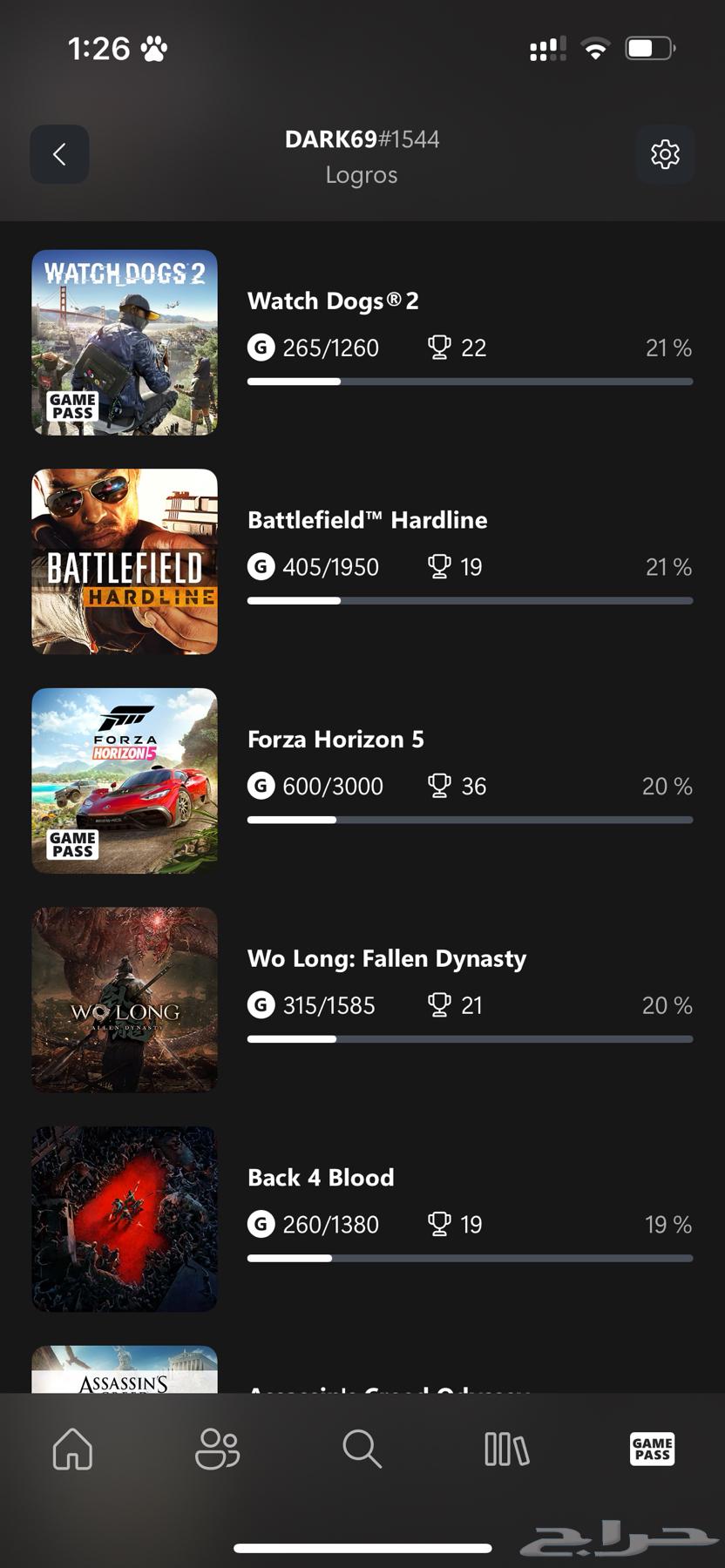Select the Forza Horizon 5 cover image
This screenshot has width=725, height=1568.
tap(125, 781)
